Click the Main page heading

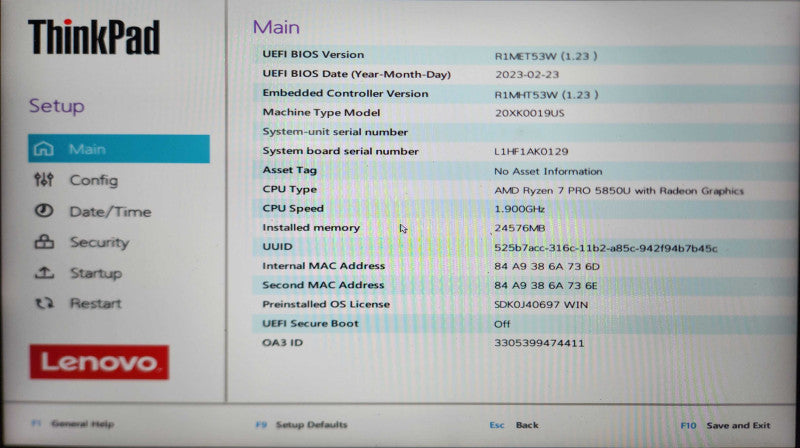tap(276, 28)
